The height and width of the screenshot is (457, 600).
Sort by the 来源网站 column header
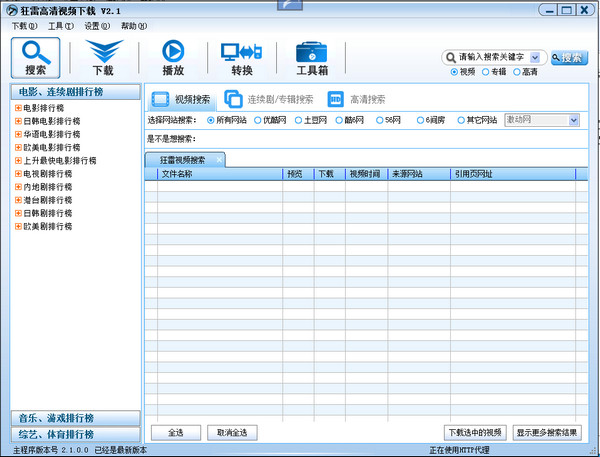tap(419, 174)
